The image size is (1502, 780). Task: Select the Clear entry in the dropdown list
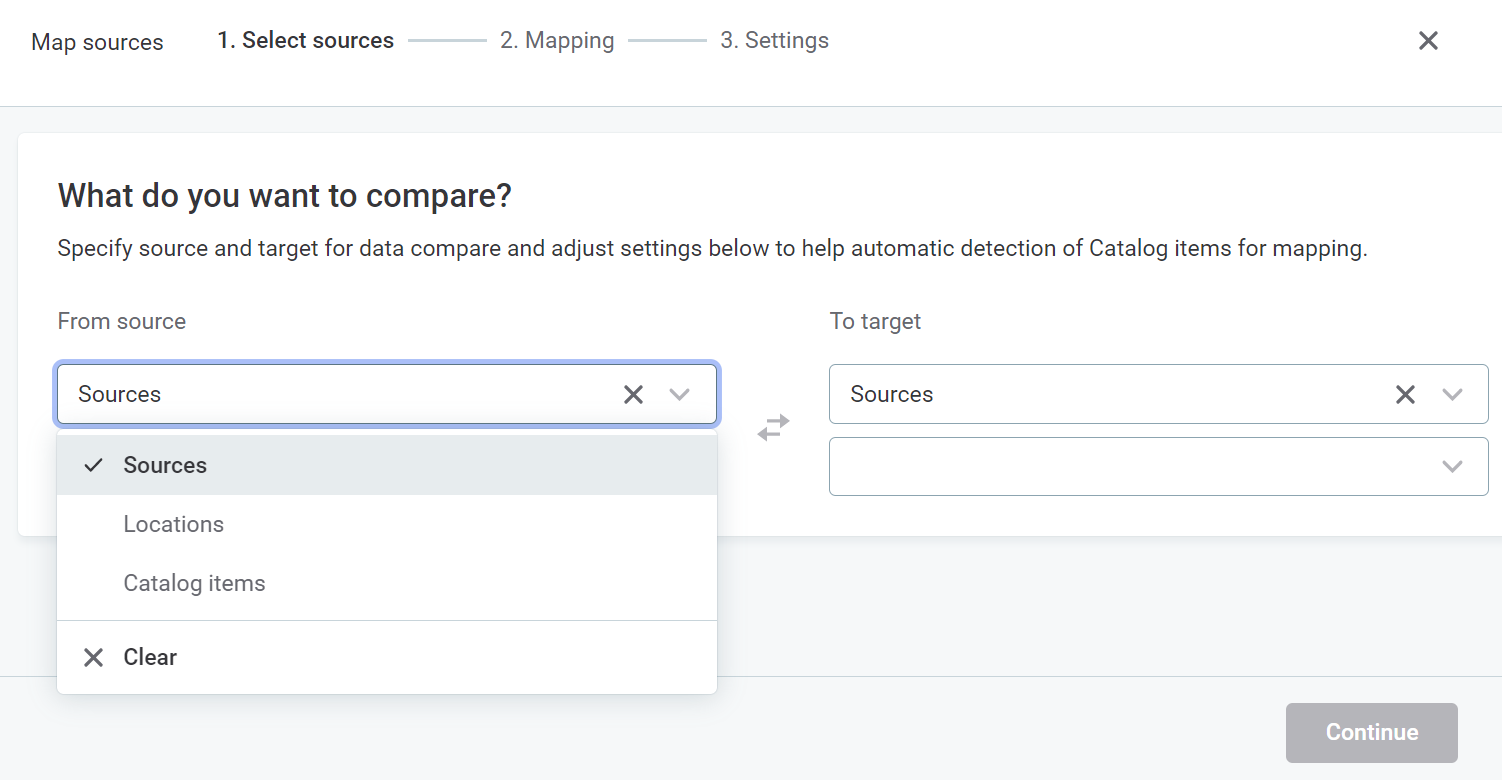click(x=150, y=657)
